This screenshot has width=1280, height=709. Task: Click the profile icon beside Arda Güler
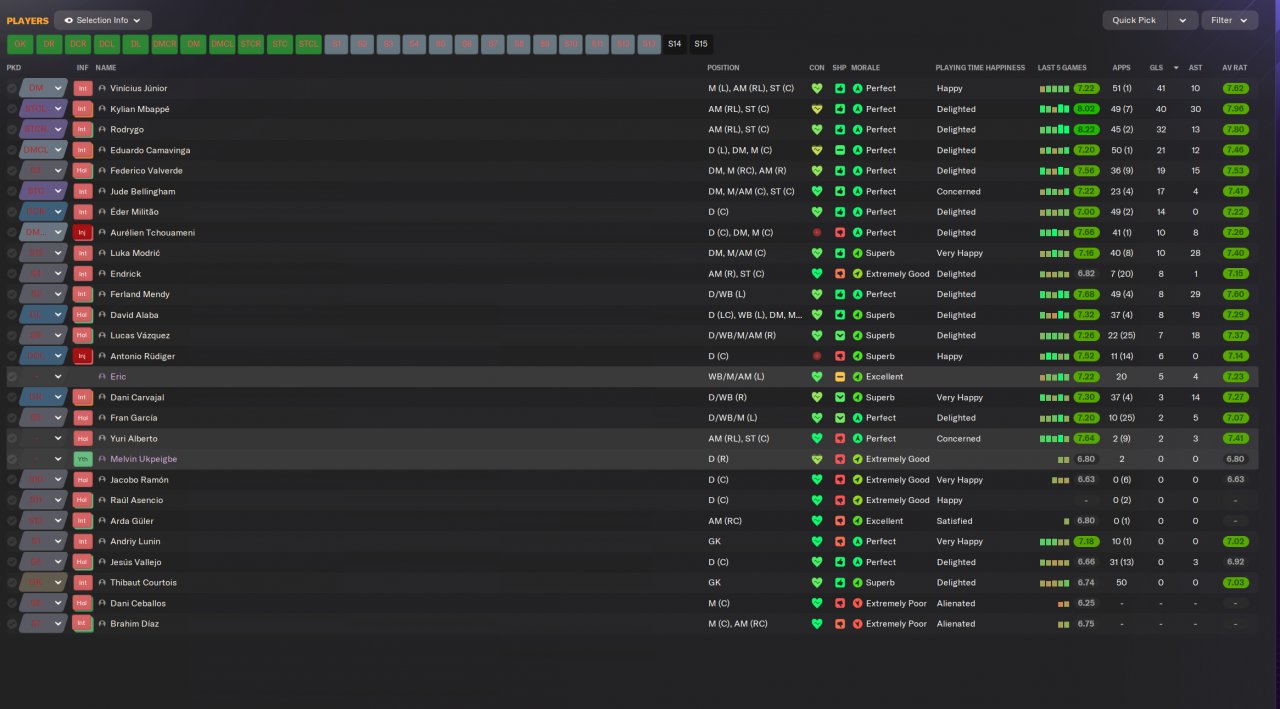click(102, 521)
